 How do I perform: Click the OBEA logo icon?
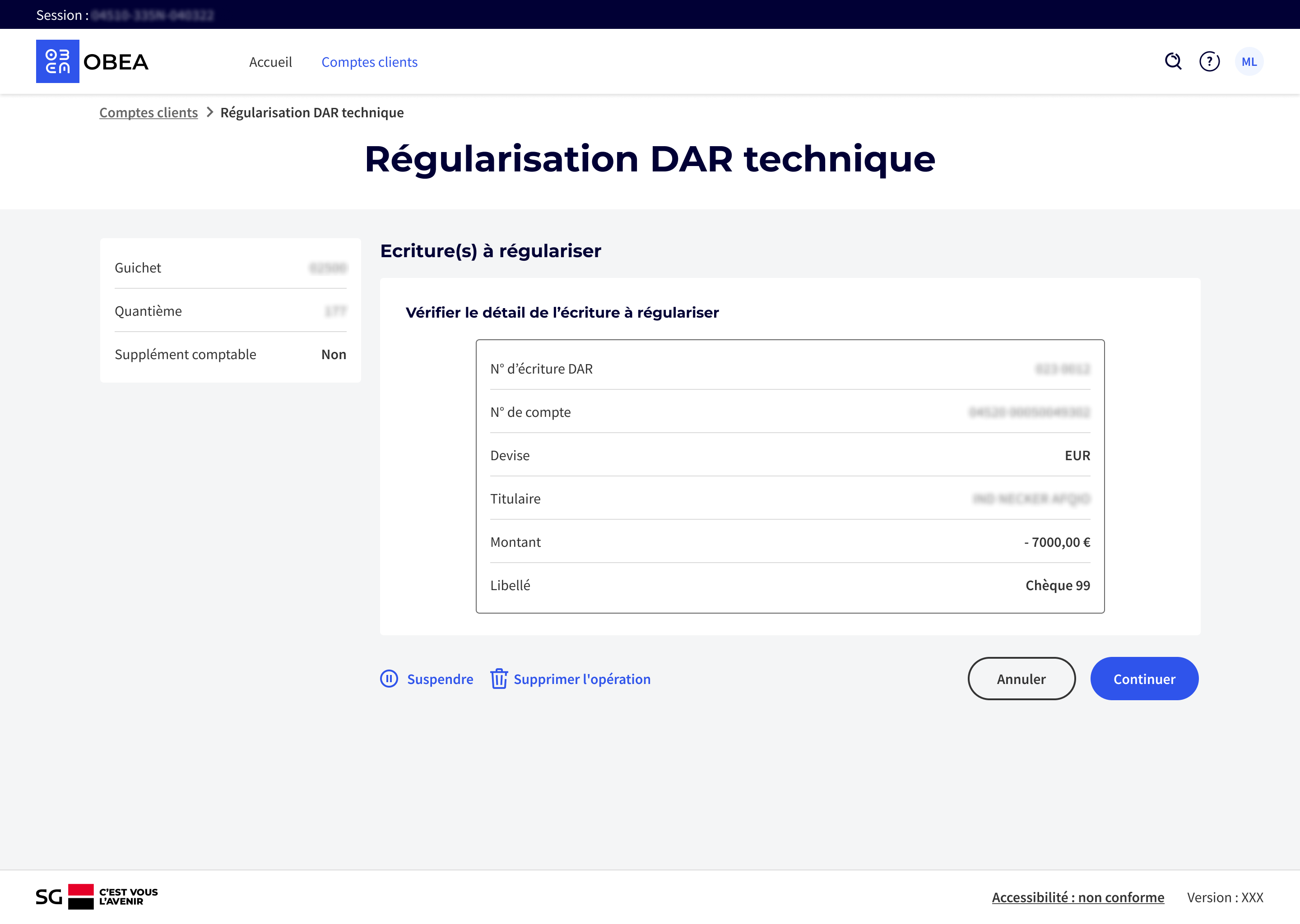click(x=57, y=61)
